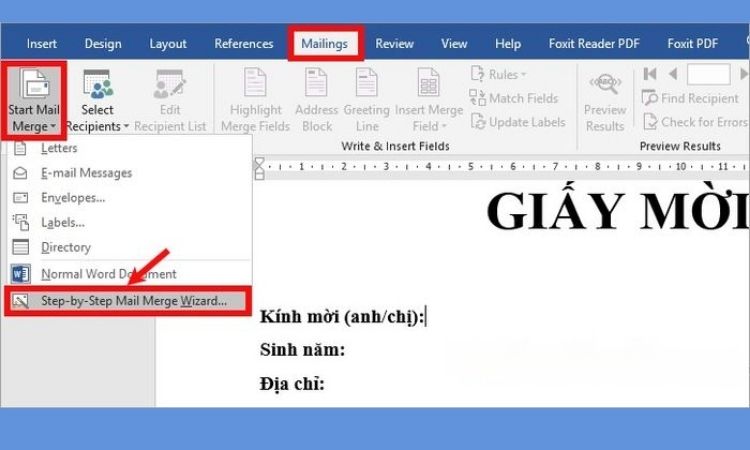Viewport: 750px width, 450px height.
Task: Click the record number field
Action: pos(708,74)
